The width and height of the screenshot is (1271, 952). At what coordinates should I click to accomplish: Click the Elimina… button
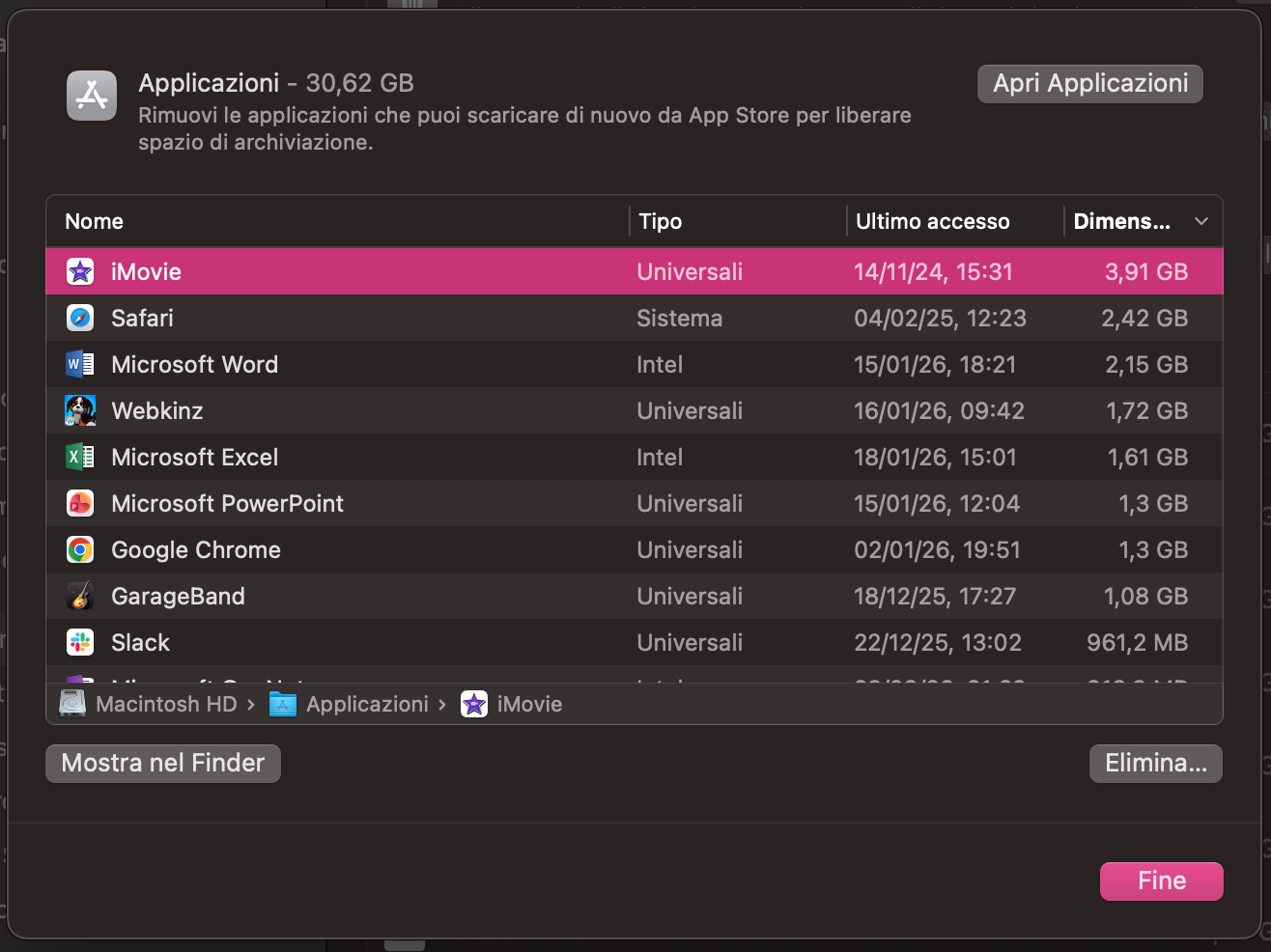(1155, 764)
